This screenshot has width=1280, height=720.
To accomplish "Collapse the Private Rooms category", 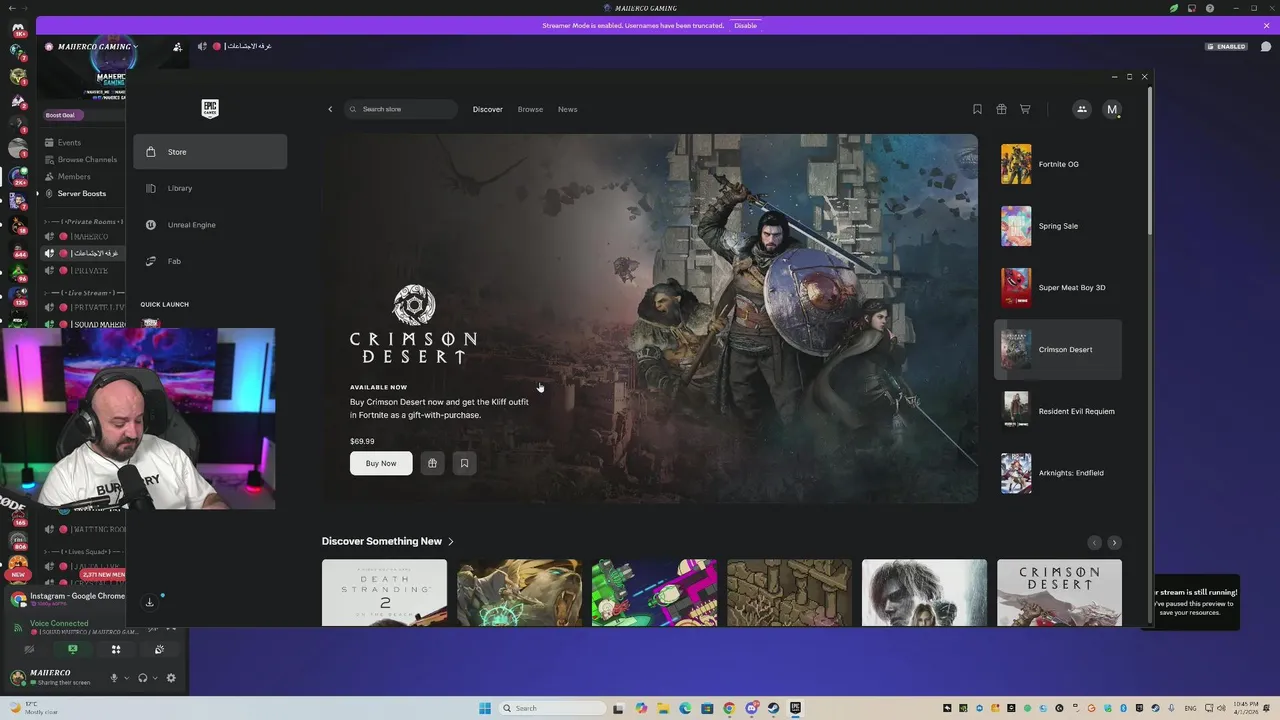I will [x=84, y=221].
